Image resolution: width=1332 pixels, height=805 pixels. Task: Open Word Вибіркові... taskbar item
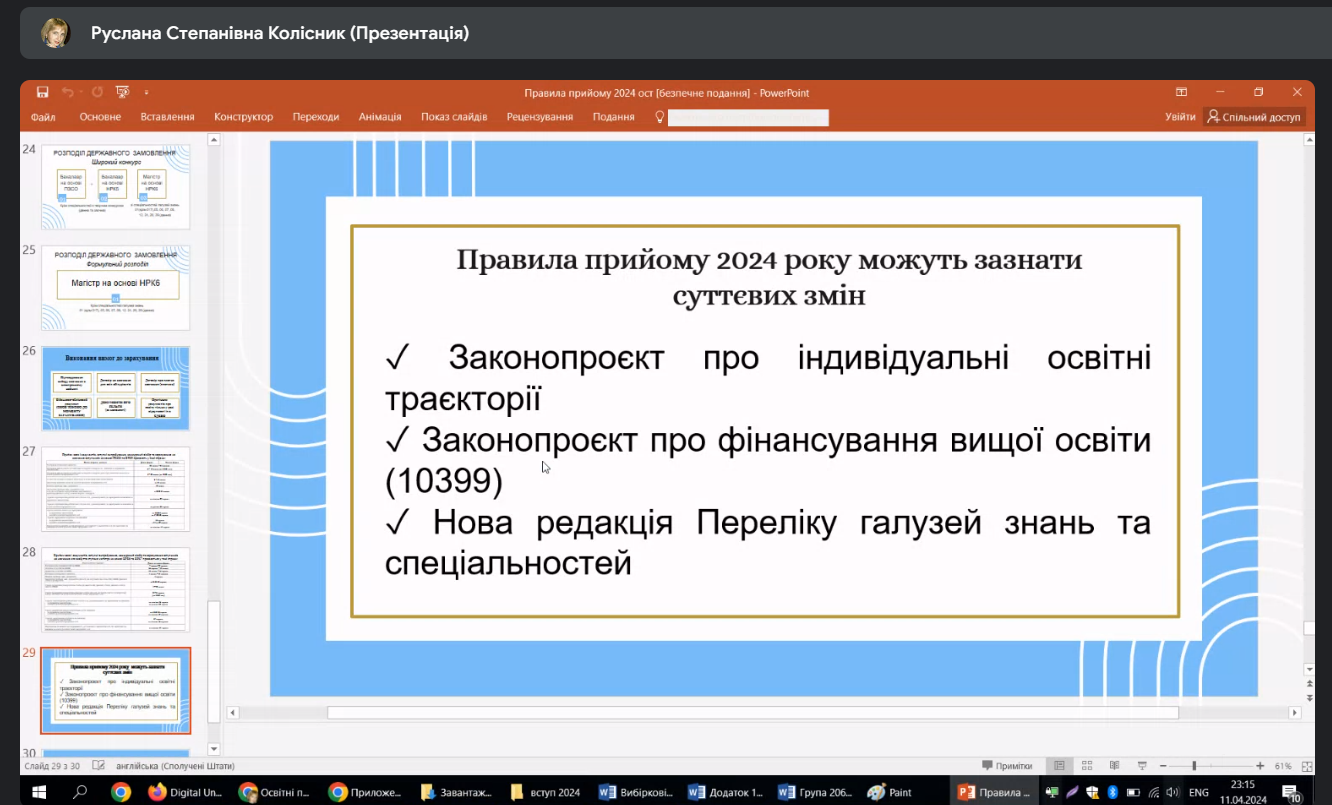pos(635,792)
